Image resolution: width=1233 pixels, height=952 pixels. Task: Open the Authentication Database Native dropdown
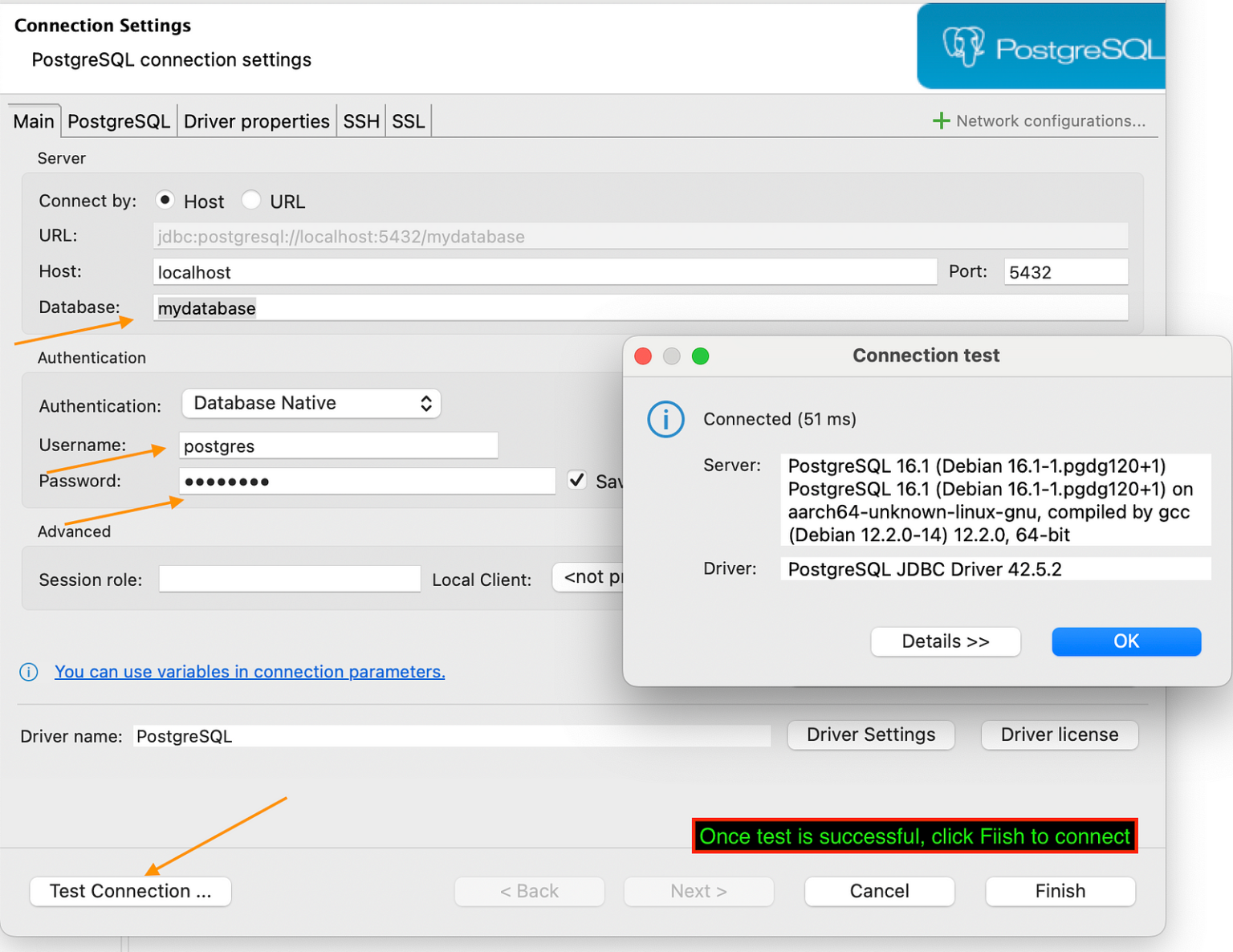coord(311,403)
